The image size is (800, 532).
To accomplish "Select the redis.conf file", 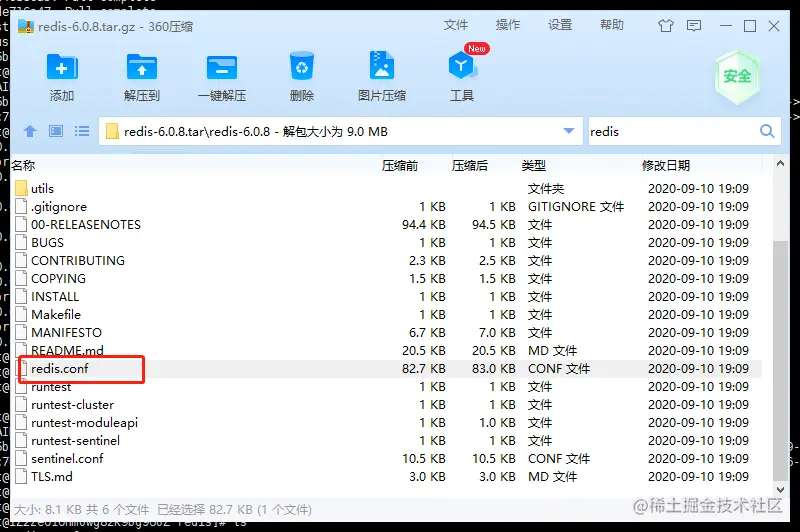I will [60, 368].
